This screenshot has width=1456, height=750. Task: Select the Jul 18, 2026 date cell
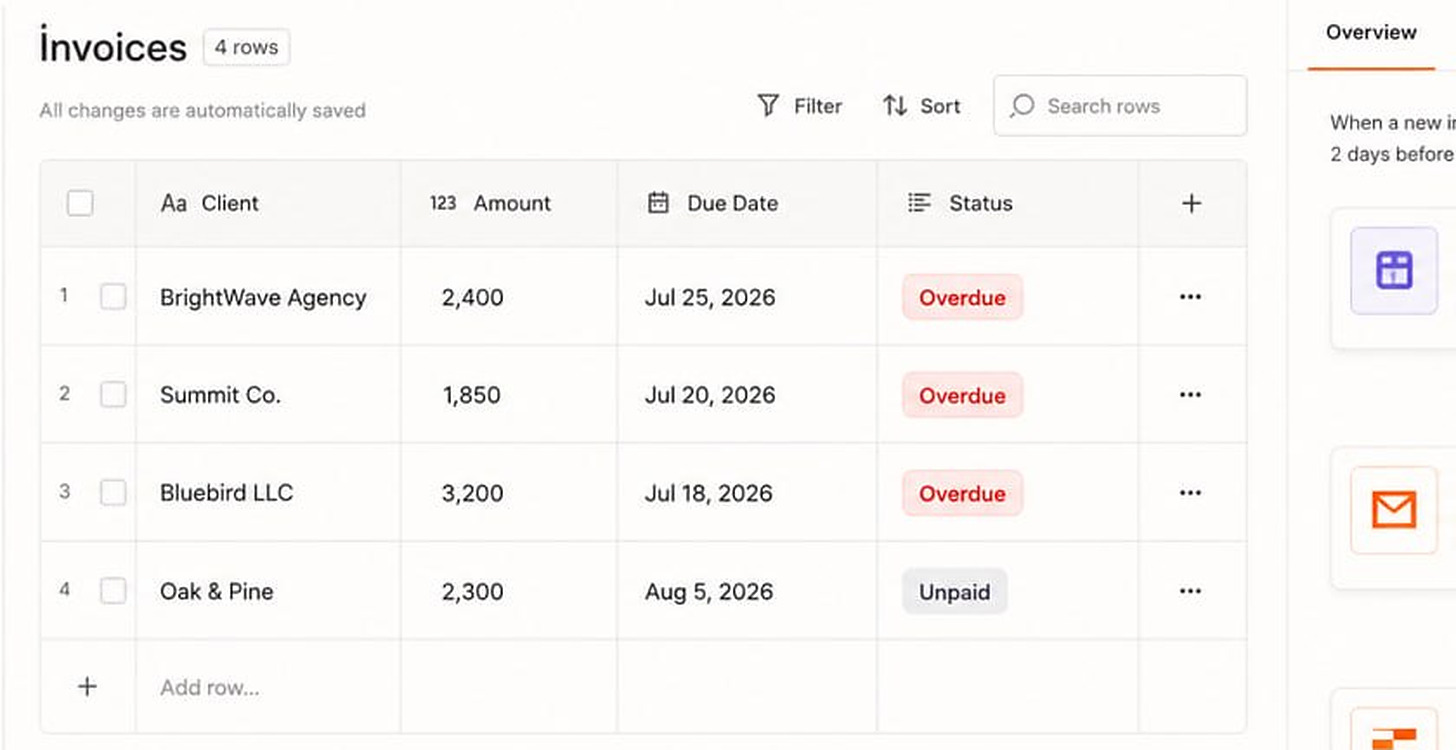point(747,493)
